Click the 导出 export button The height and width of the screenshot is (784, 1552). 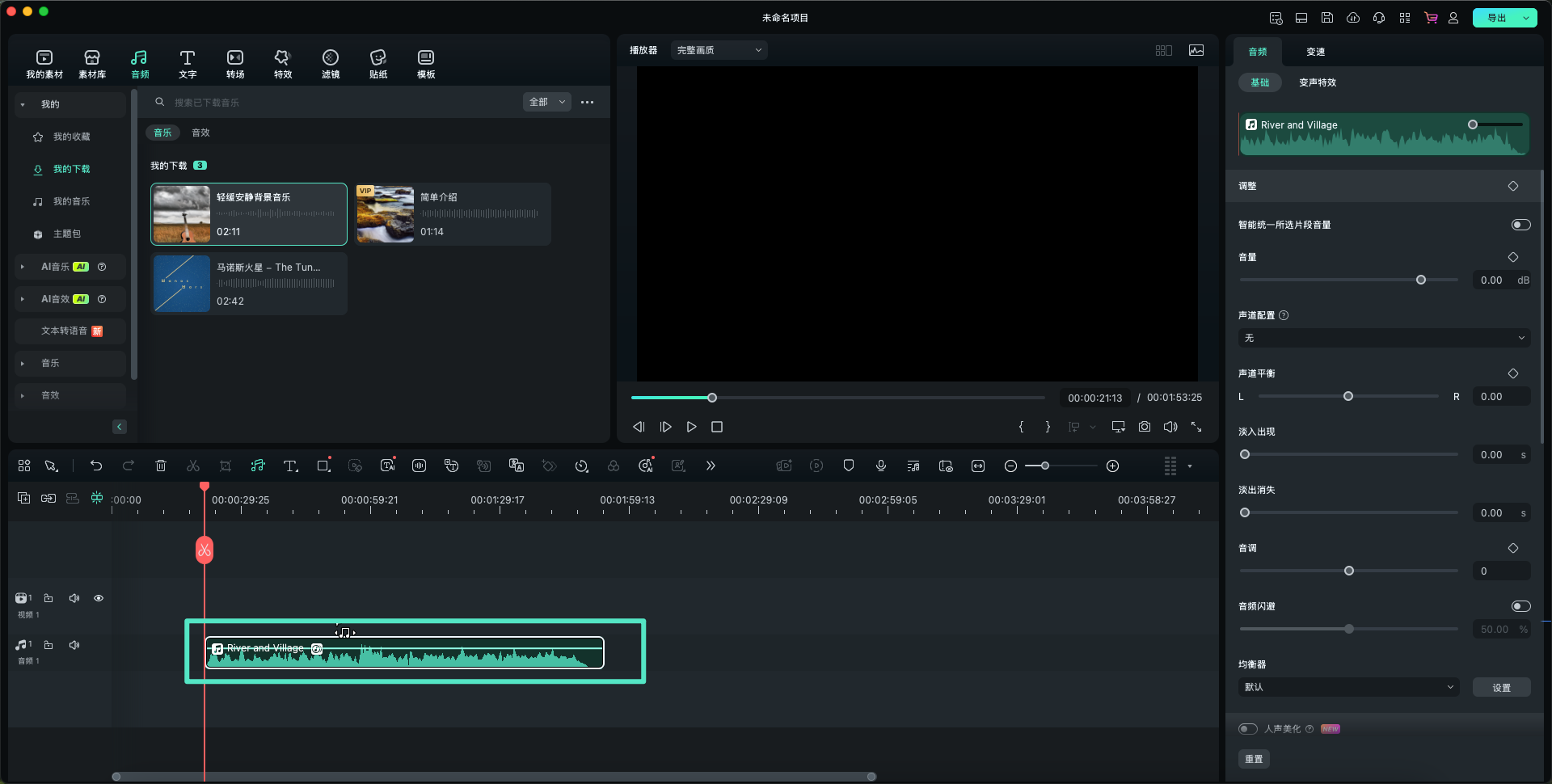click(x=1496, y=18)
